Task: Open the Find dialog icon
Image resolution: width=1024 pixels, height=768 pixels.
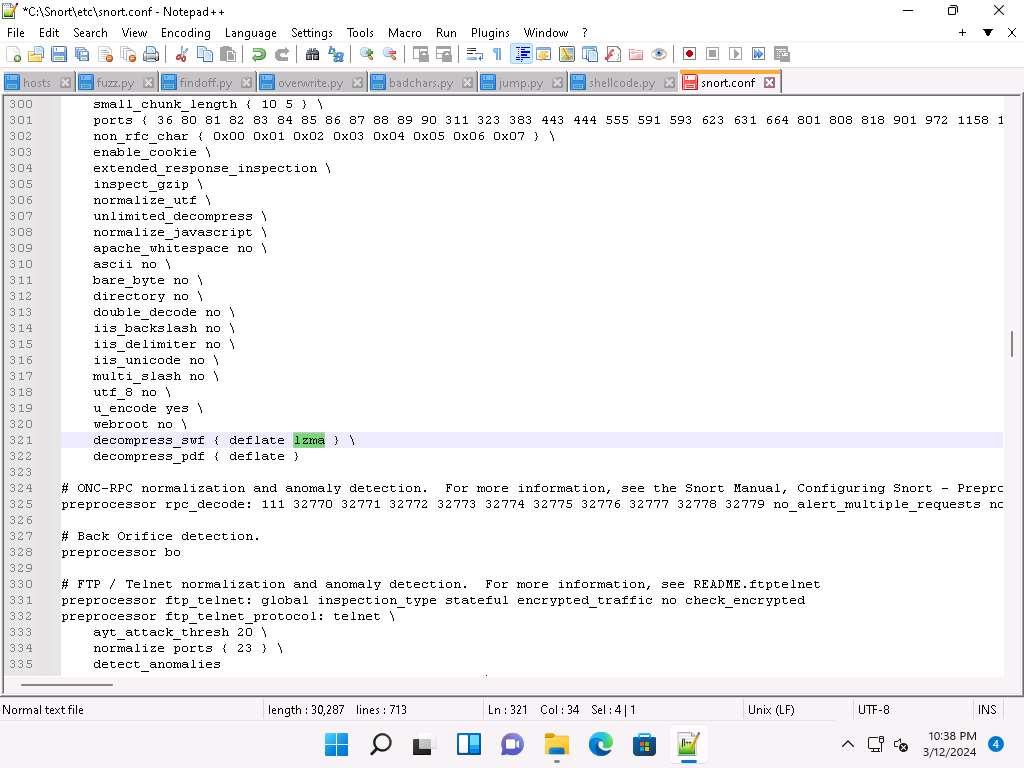Action: 312,54
